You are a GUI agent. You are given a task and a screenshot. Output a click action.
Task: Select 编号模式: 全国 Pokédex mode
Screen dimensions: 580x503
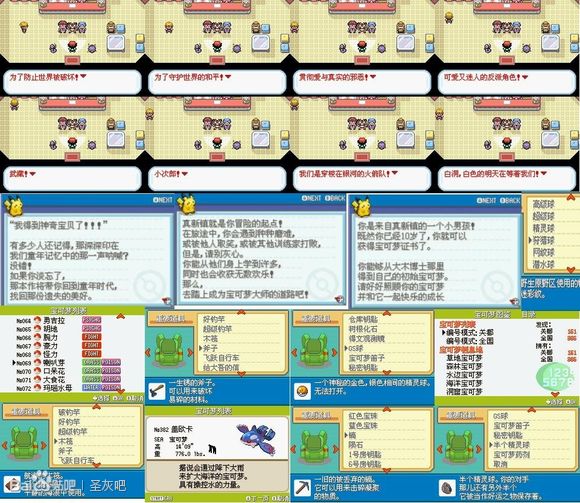pos(469,341)
